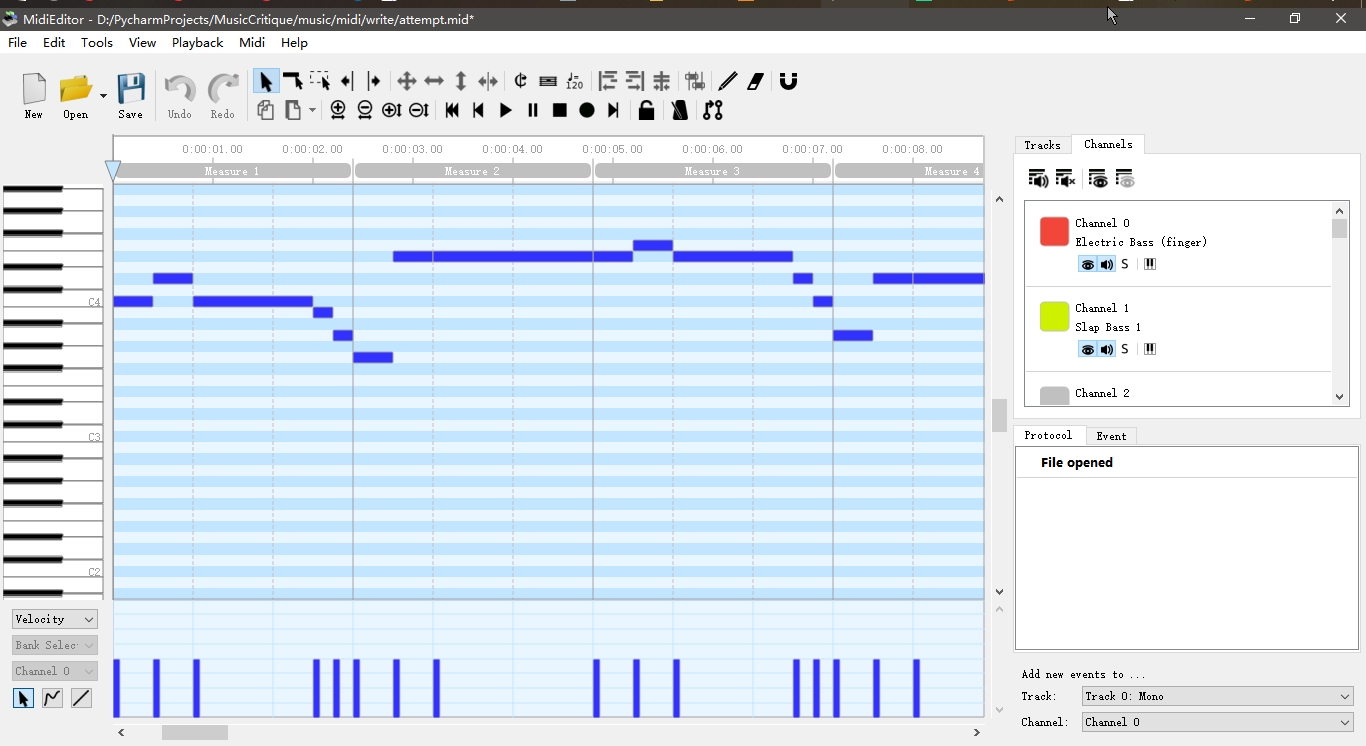Viewport: 1366px width, 746px height.
Task: Open the Protocol tab
Action: 1048,435
